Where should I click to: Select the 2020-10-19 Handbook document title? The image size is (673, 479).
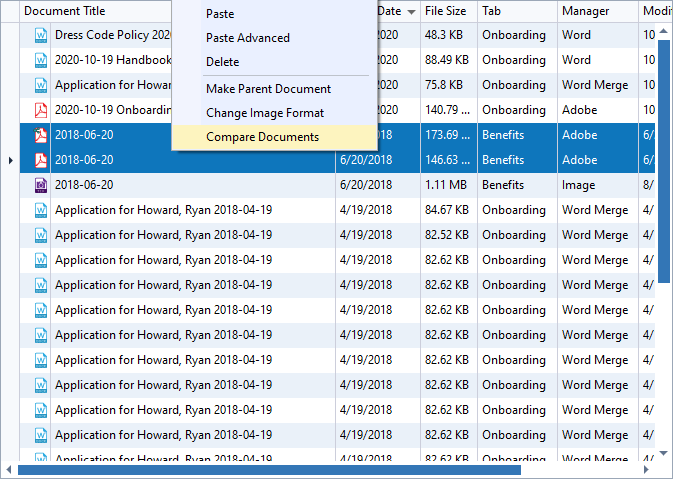pos(113,60)
